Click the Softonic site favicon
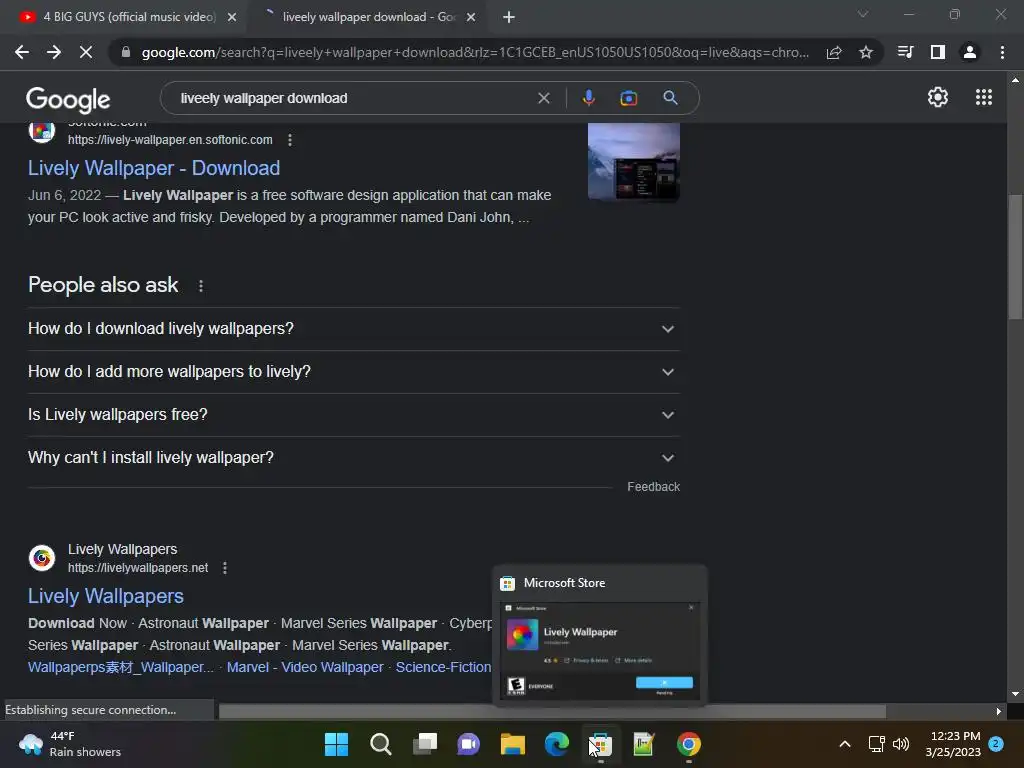This screenshot has width=1024, height=768. (x=42, y=131)
